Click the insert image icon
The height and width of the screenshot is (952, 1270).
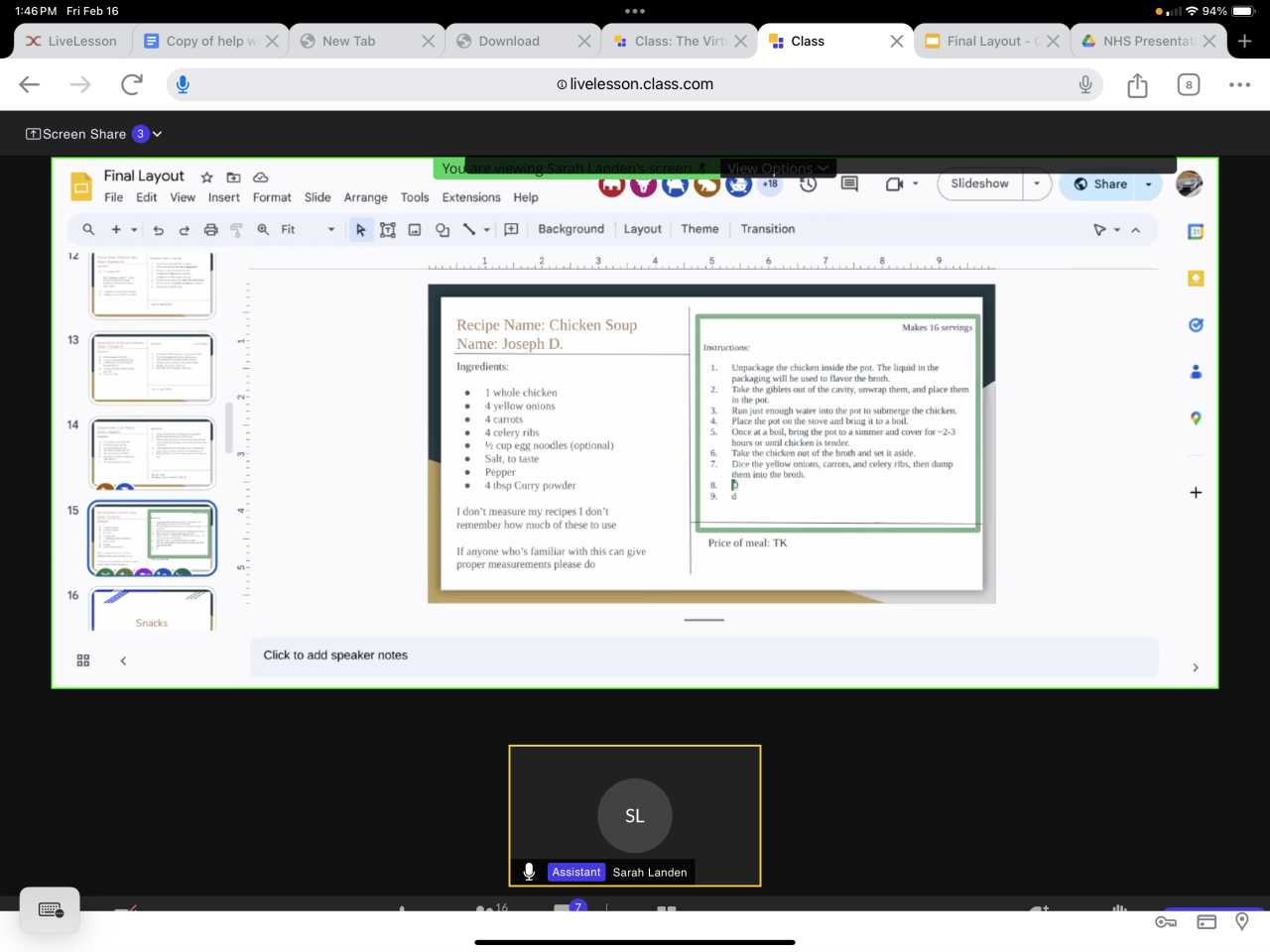tap(415, 230)
